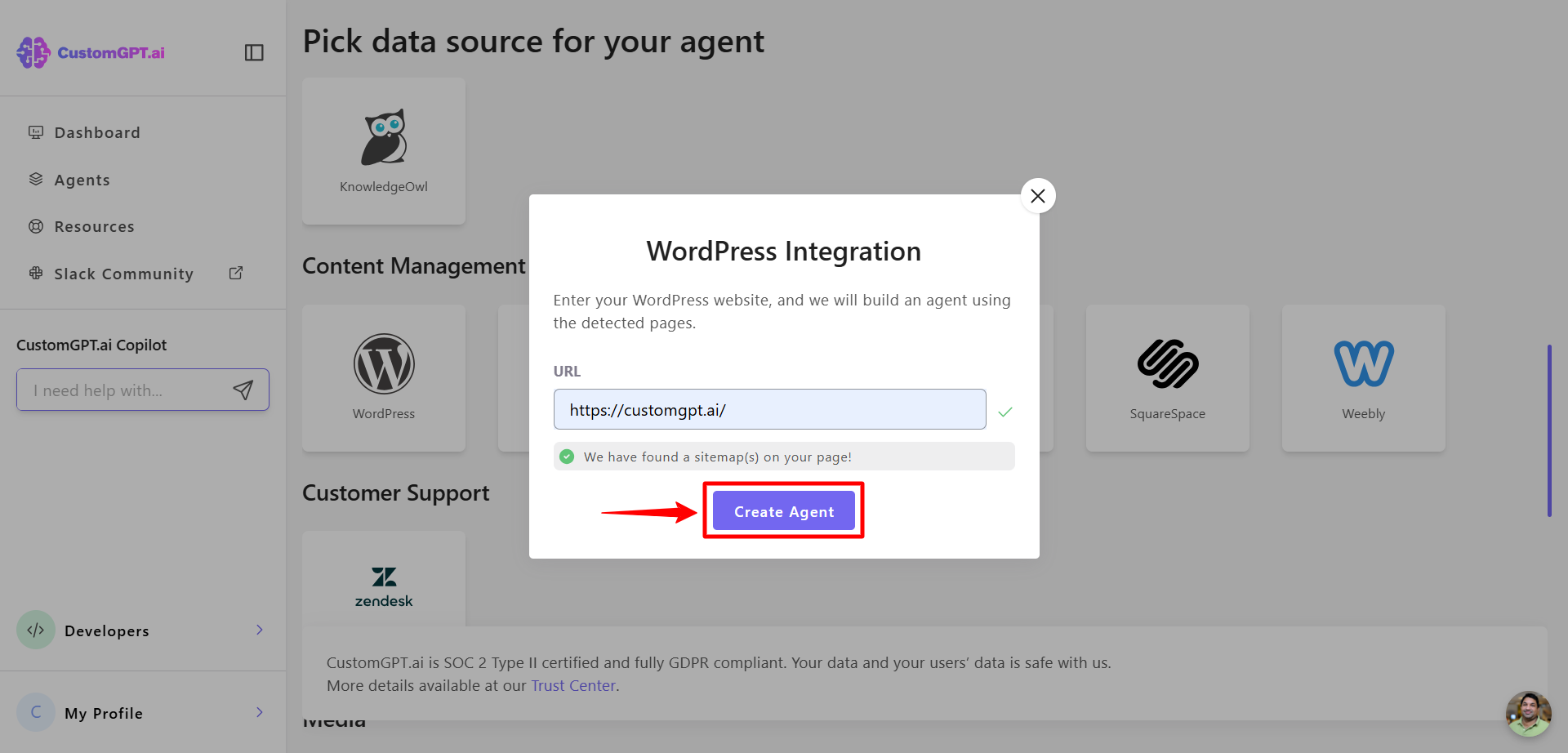Click the sitemap found notification
This screenshot has height=753, width=1568.
click(784, 457)
